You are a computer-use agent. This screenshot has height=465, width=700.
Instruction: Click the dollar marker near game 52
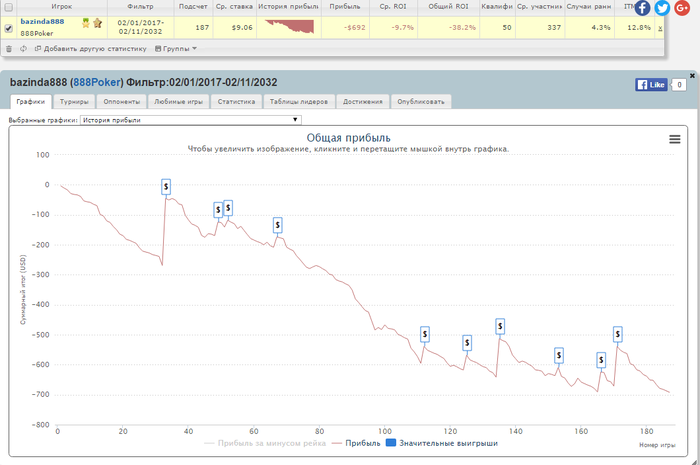228,208
